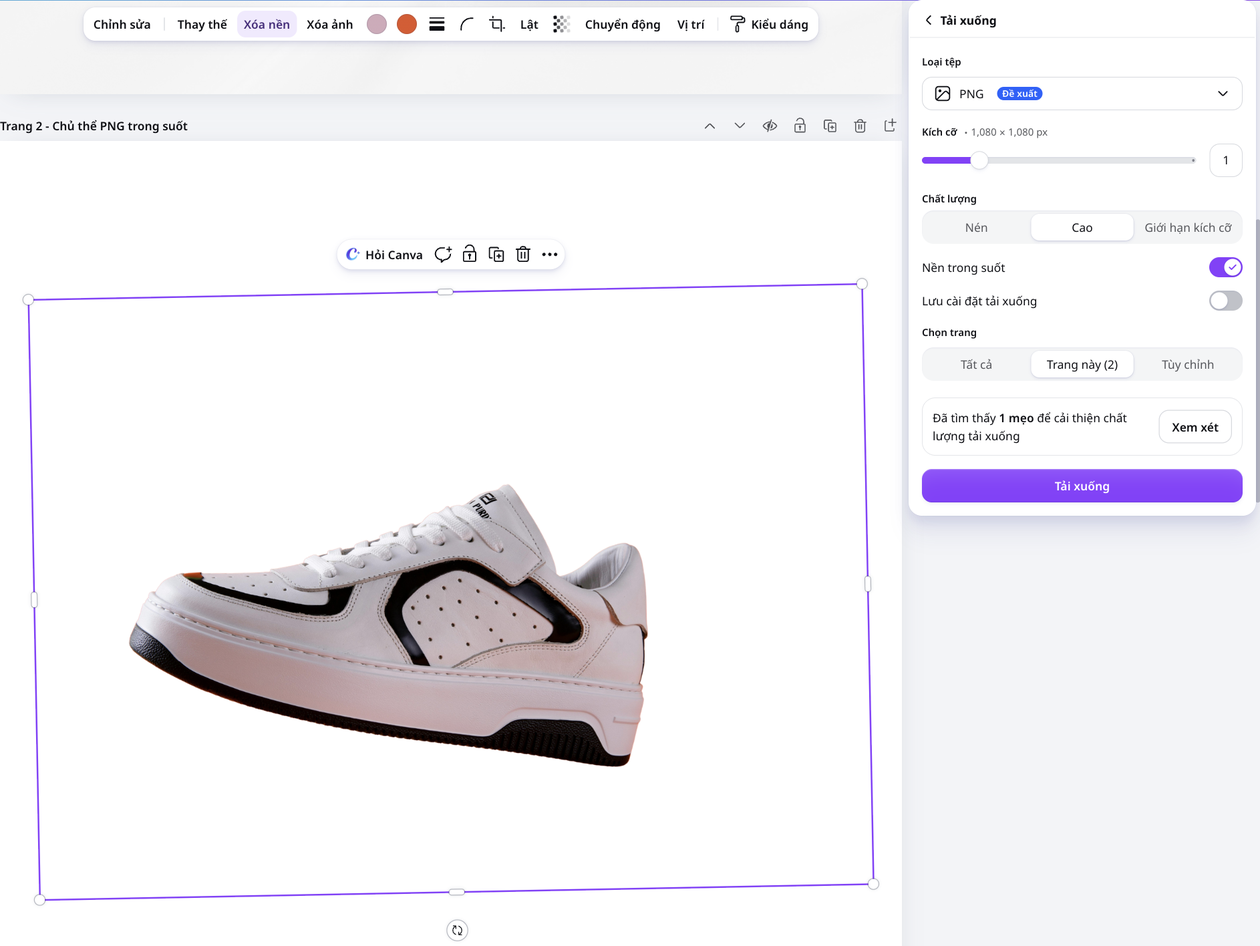This screenshot has width=1260, height=946.
Task: Select the Tất cả pages tab
Action: 976,364
